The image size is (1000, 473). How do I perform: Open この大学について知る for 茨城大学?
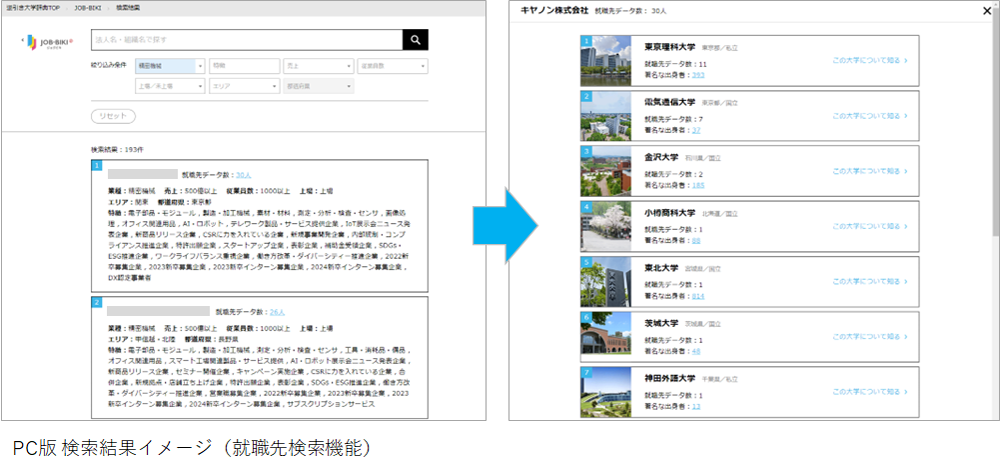(869, 337)
